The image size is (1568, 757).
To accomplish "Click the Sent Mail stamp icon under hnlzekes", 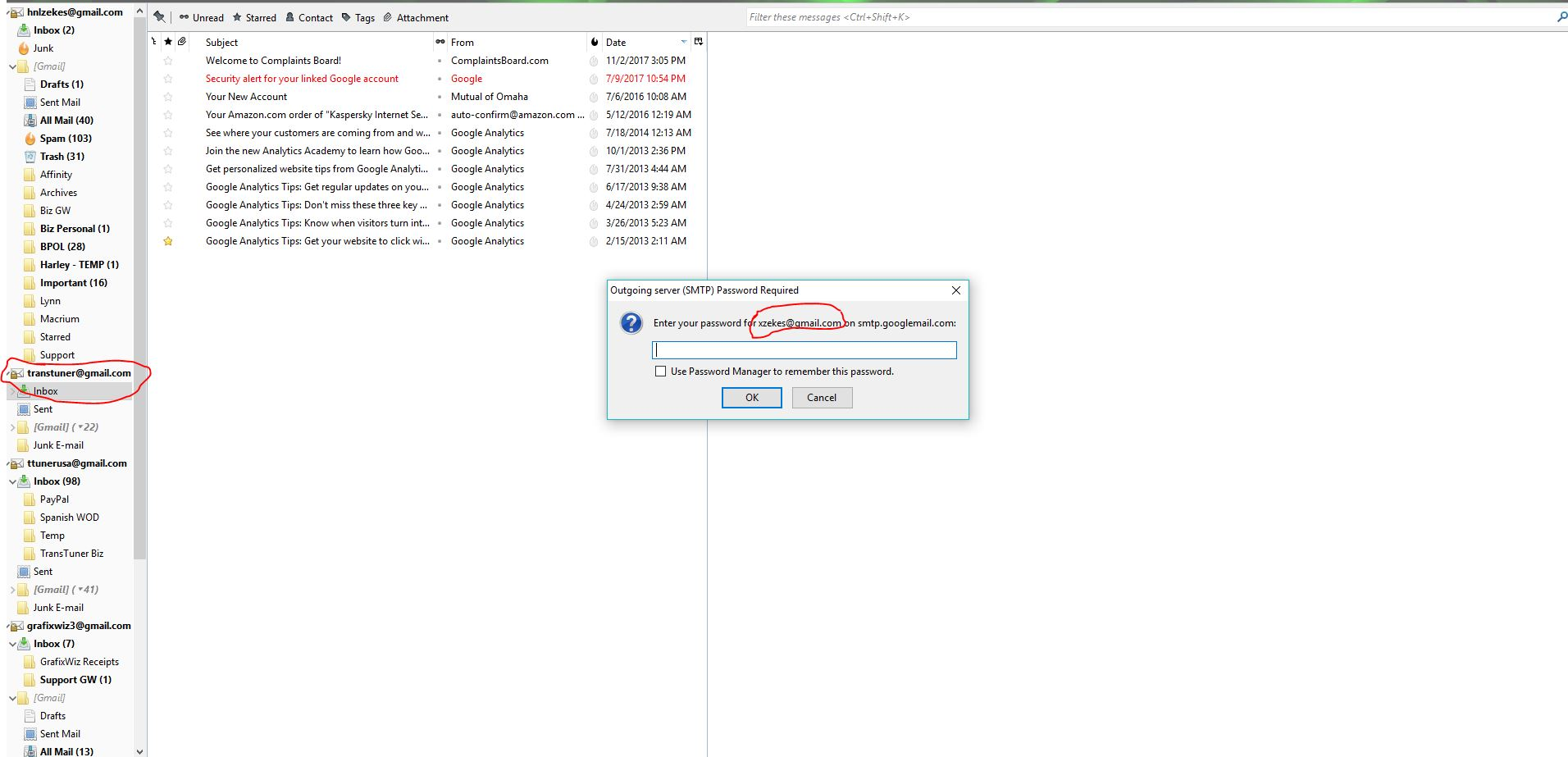I will pos(30,103).
